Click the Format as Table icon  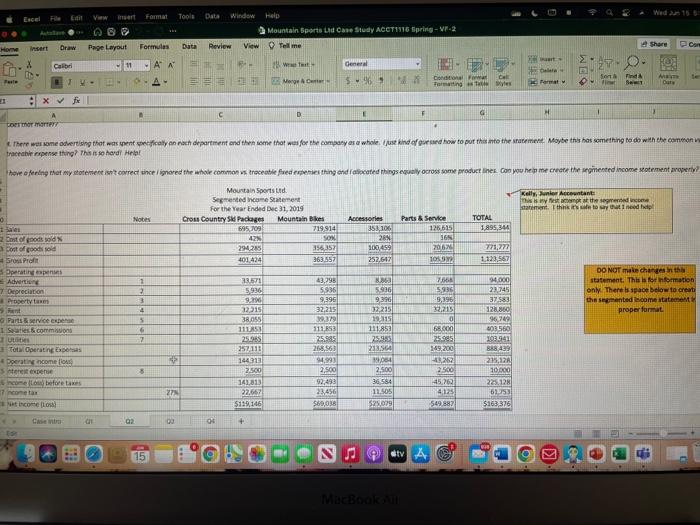[475, 65]
